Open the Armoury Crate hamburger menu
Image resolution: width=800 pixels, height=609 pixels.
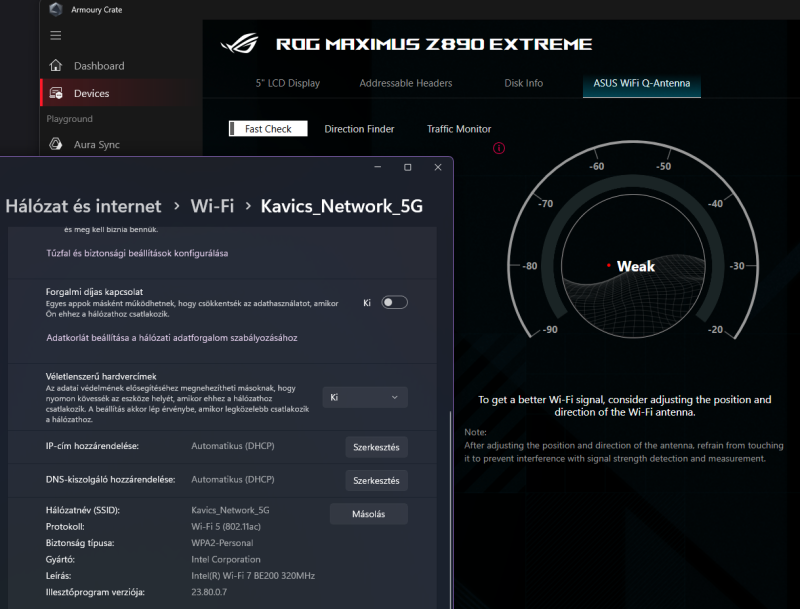coord(56,35)
